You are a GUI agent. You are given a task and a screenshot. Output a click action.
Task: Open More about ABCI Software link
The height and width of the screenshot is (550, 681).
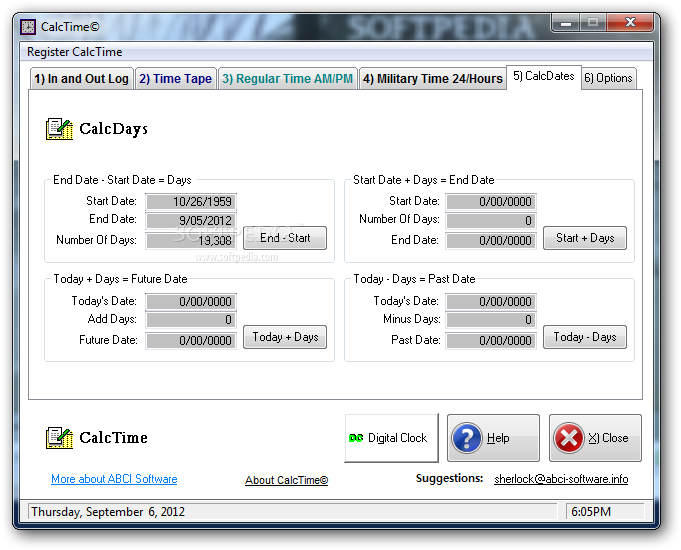[x=114, y=479]
